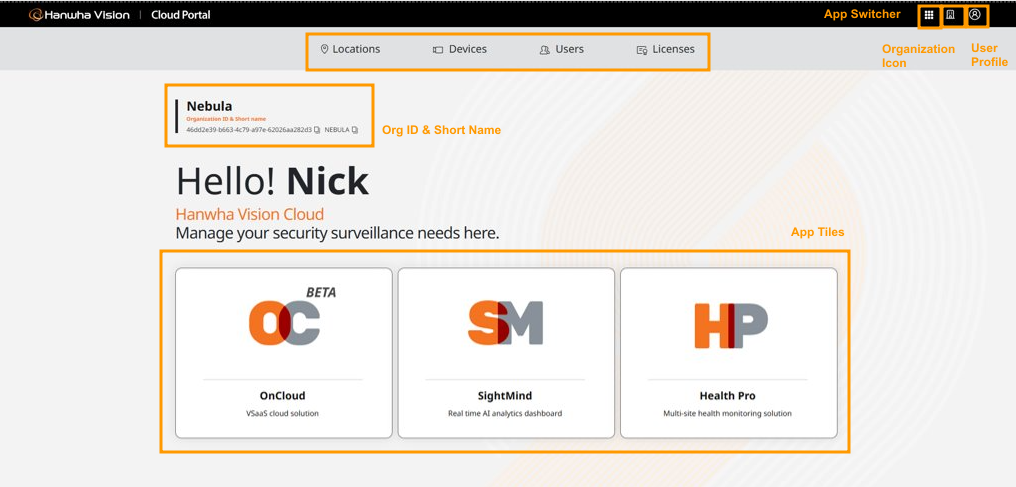Click the 'Hello! Nick' greeting

[x=273, y=181]
